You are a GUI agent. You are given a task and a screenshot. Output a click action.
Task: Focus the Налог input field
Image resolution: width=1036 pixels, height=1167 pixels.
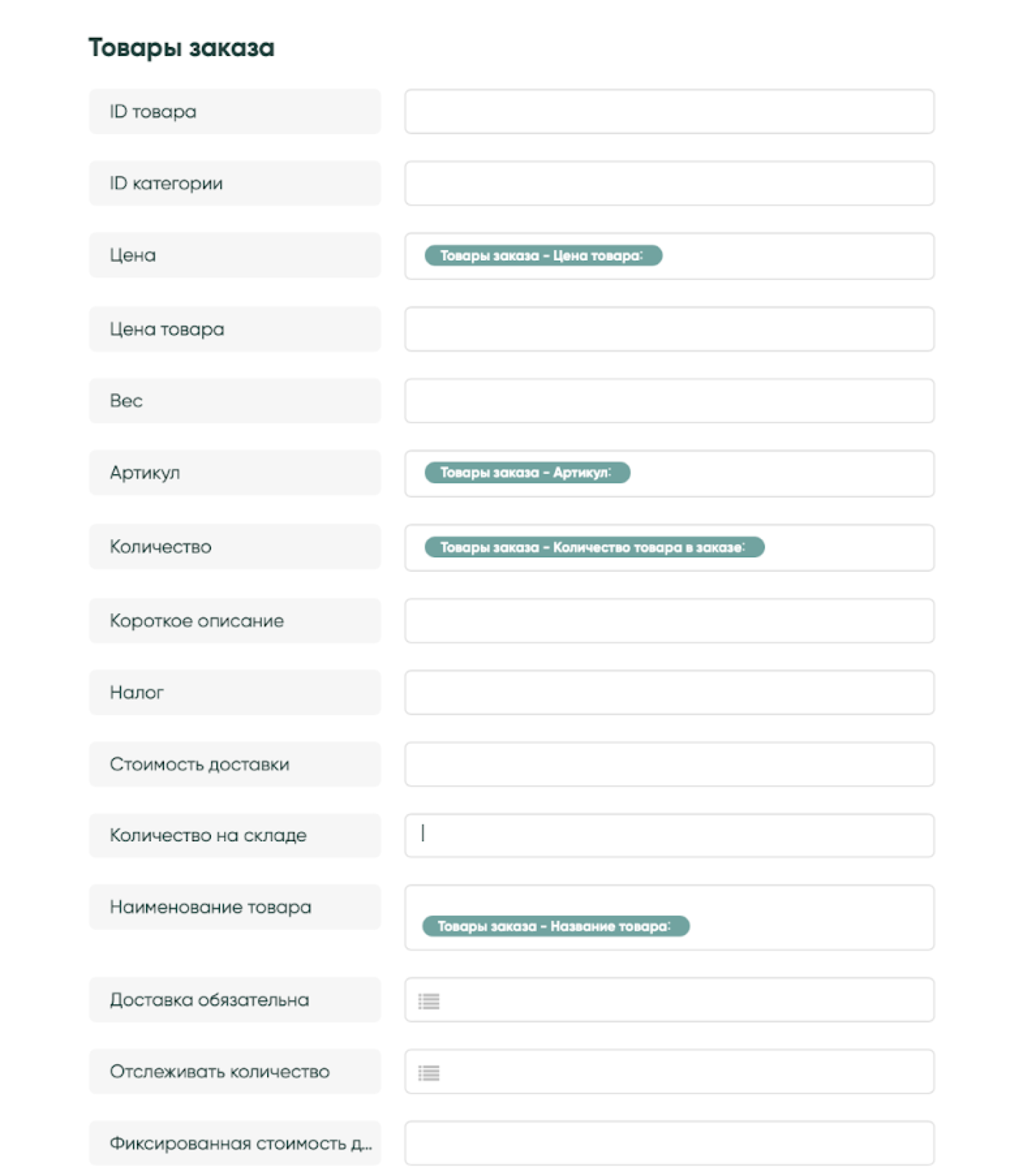click(x=669, y=692)
